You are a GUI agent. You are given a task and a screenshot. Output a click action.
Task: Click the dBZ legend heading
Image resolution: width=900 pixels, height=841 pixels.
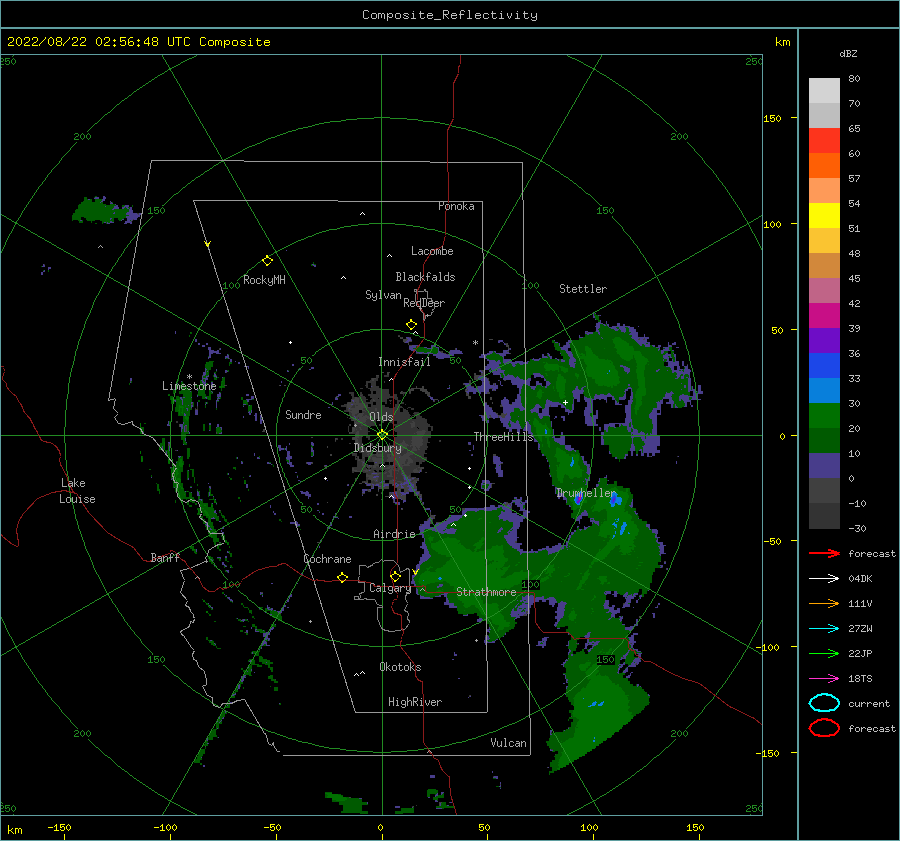848,53
